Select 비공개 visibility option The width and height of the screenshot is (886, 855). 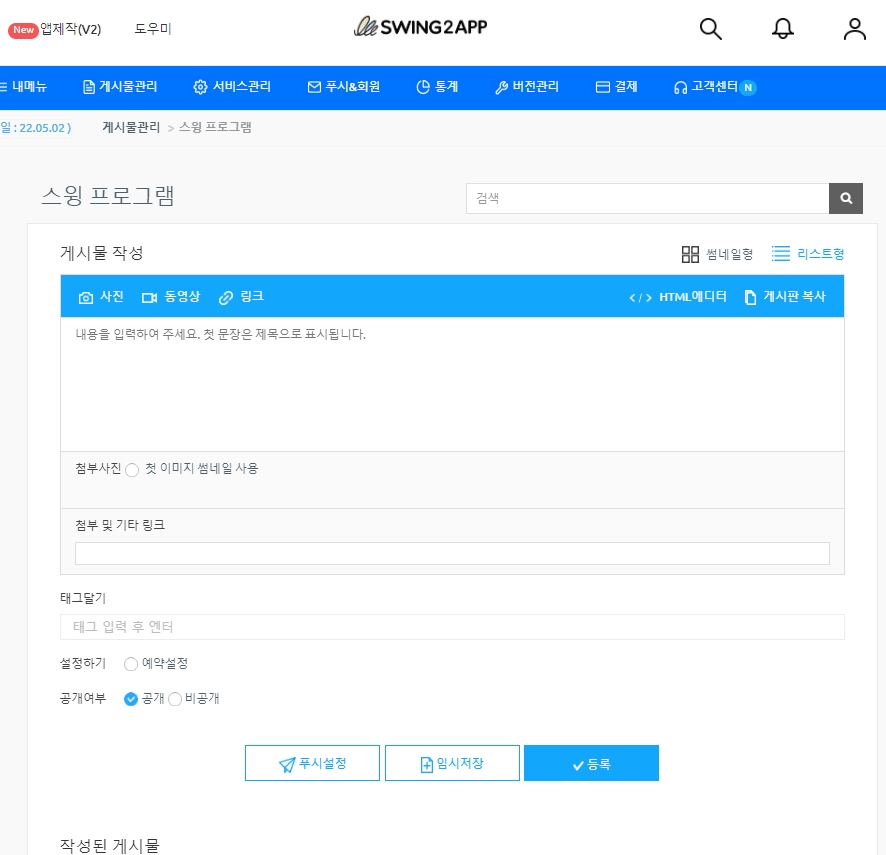pos(175,699)
